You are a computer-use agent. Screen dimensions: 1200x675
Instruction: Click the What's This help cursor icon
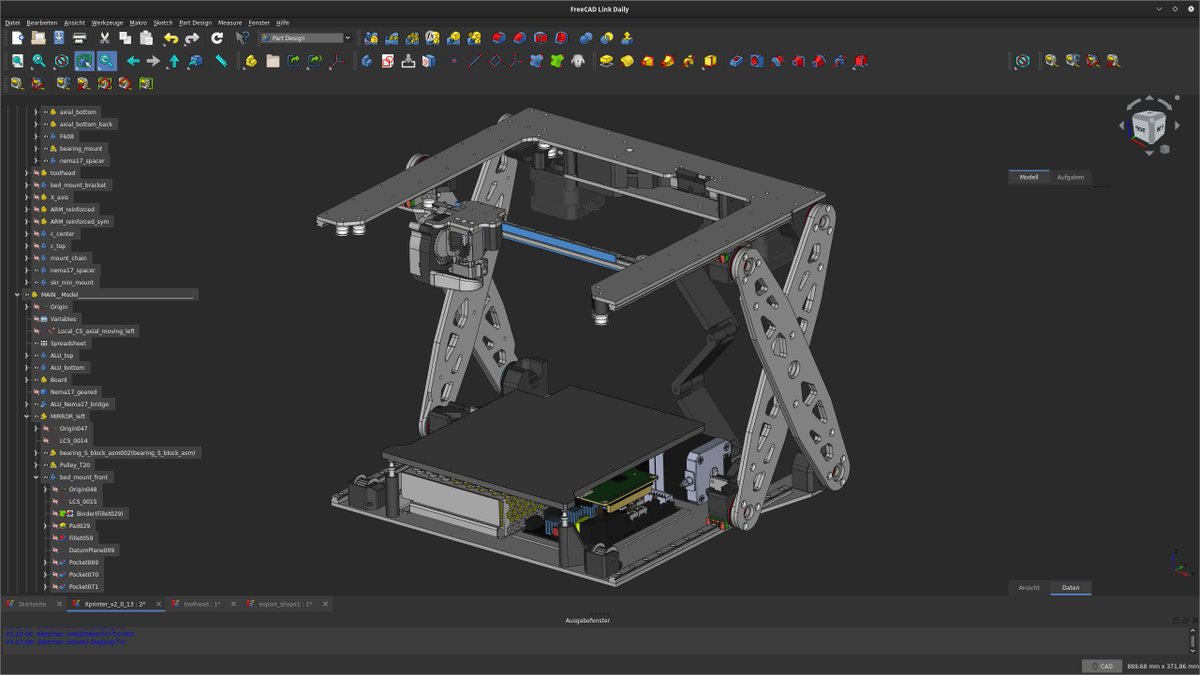242,38
